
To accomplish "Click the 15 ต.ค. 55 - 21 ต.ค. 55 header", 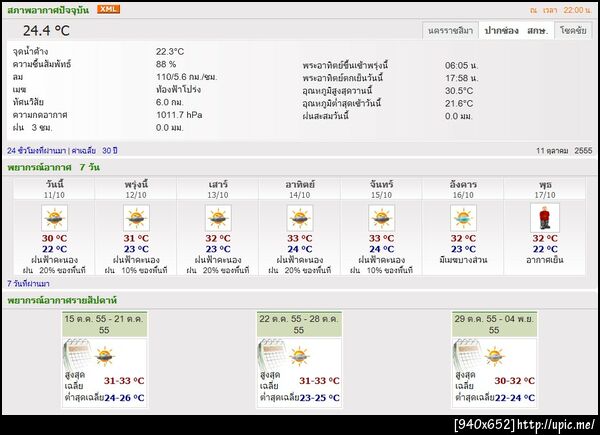I will (x=104, y=324).
